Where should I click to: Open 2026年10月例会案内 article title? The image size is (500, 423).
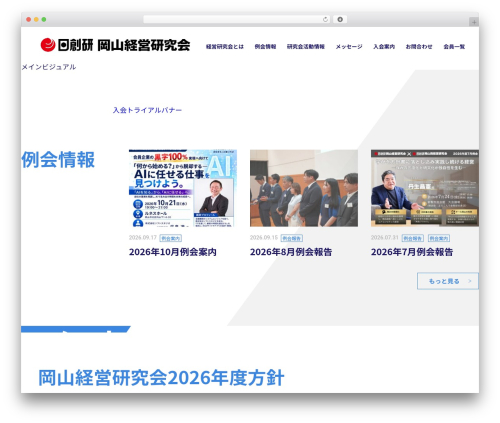click(173, 252)
